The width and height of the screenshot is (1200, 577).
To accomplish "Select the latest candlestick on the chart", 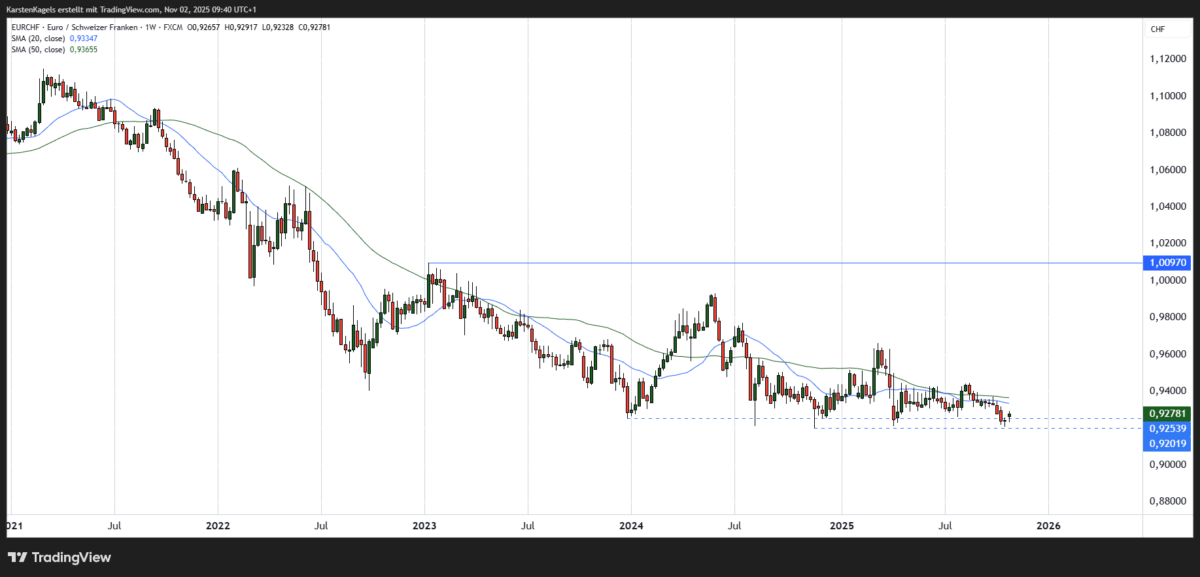I will click(1008, 414).
